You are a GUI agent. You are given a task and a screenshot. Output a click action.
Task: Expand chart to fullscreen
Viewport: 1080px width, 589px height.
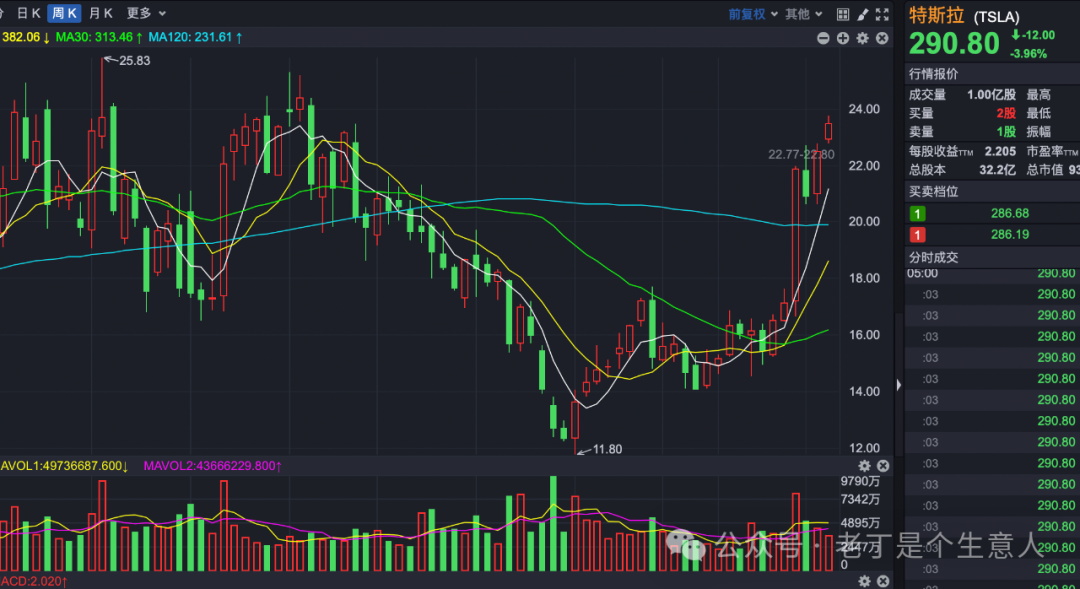point(881,14)
